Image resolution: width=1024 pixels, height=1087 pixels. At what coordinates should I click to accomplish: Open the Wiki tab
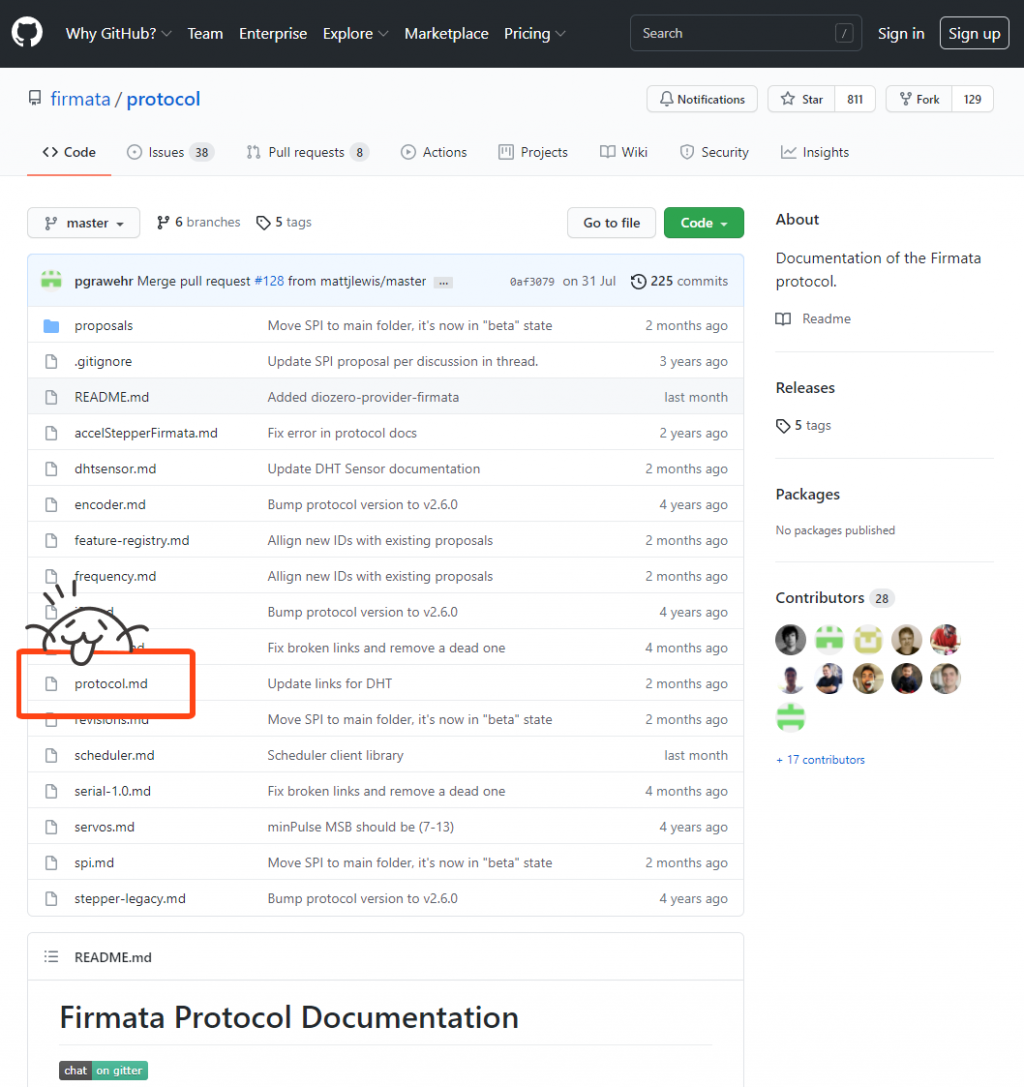(623, 152)
